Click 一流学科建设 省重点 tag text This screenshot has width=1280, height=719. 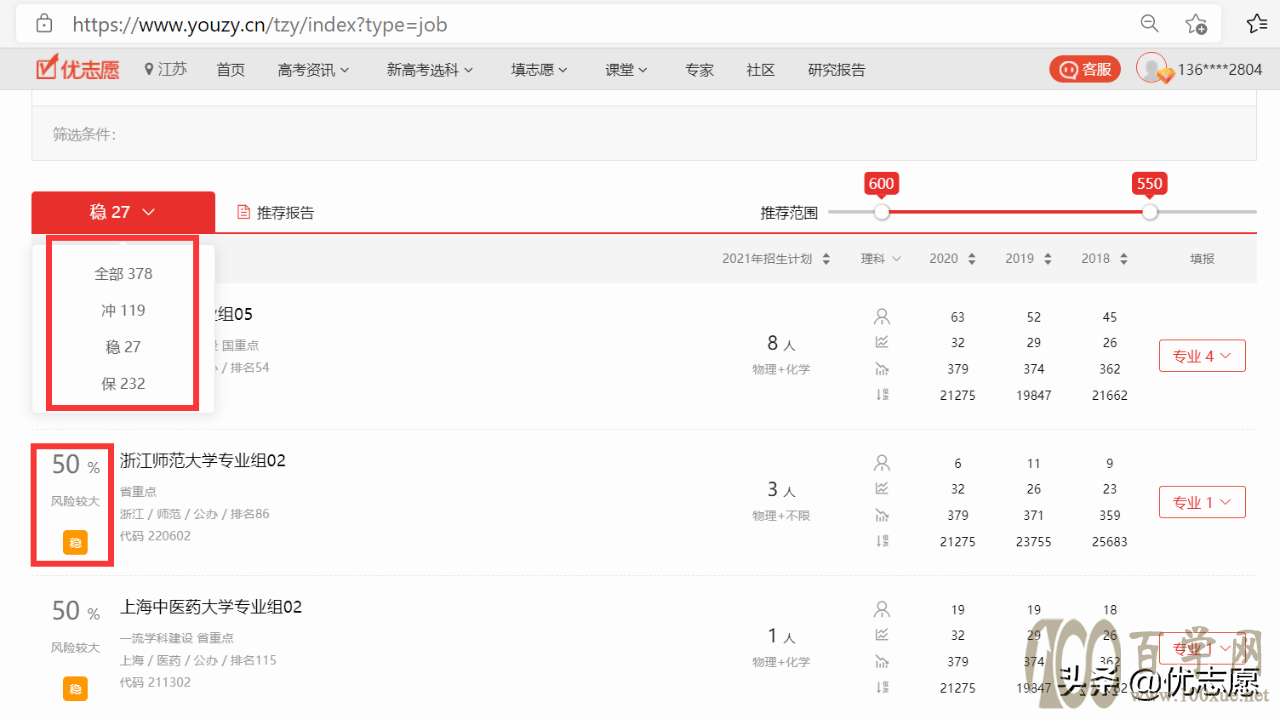pos(176,638)
